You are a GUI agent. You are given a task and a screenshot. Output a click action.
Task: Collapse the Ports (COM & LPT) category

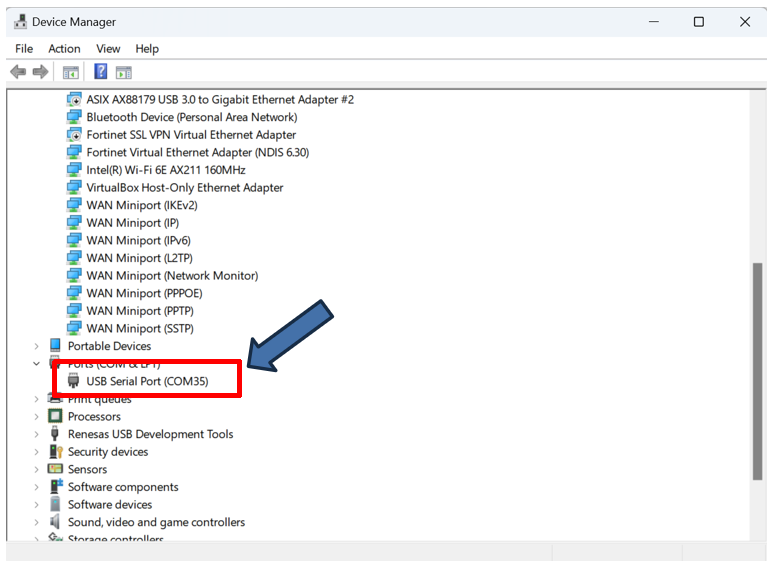pyautogui.click(x=37, y=364)
